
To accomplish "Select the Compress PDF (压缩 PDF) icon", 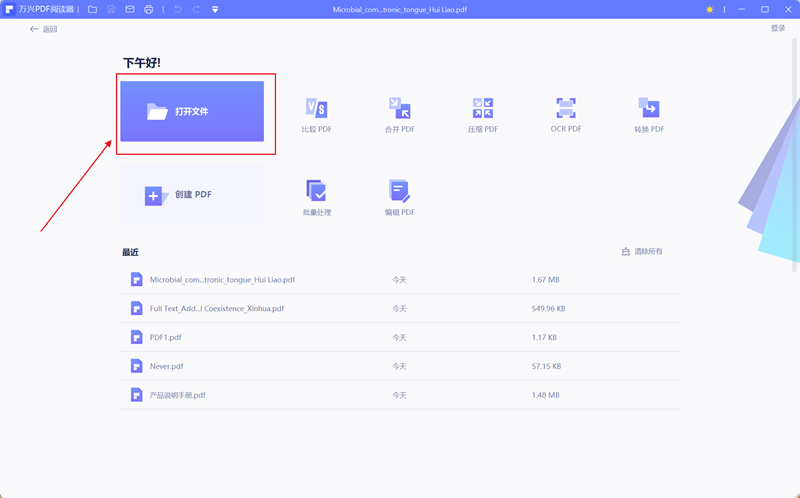I will pos(483,109).
